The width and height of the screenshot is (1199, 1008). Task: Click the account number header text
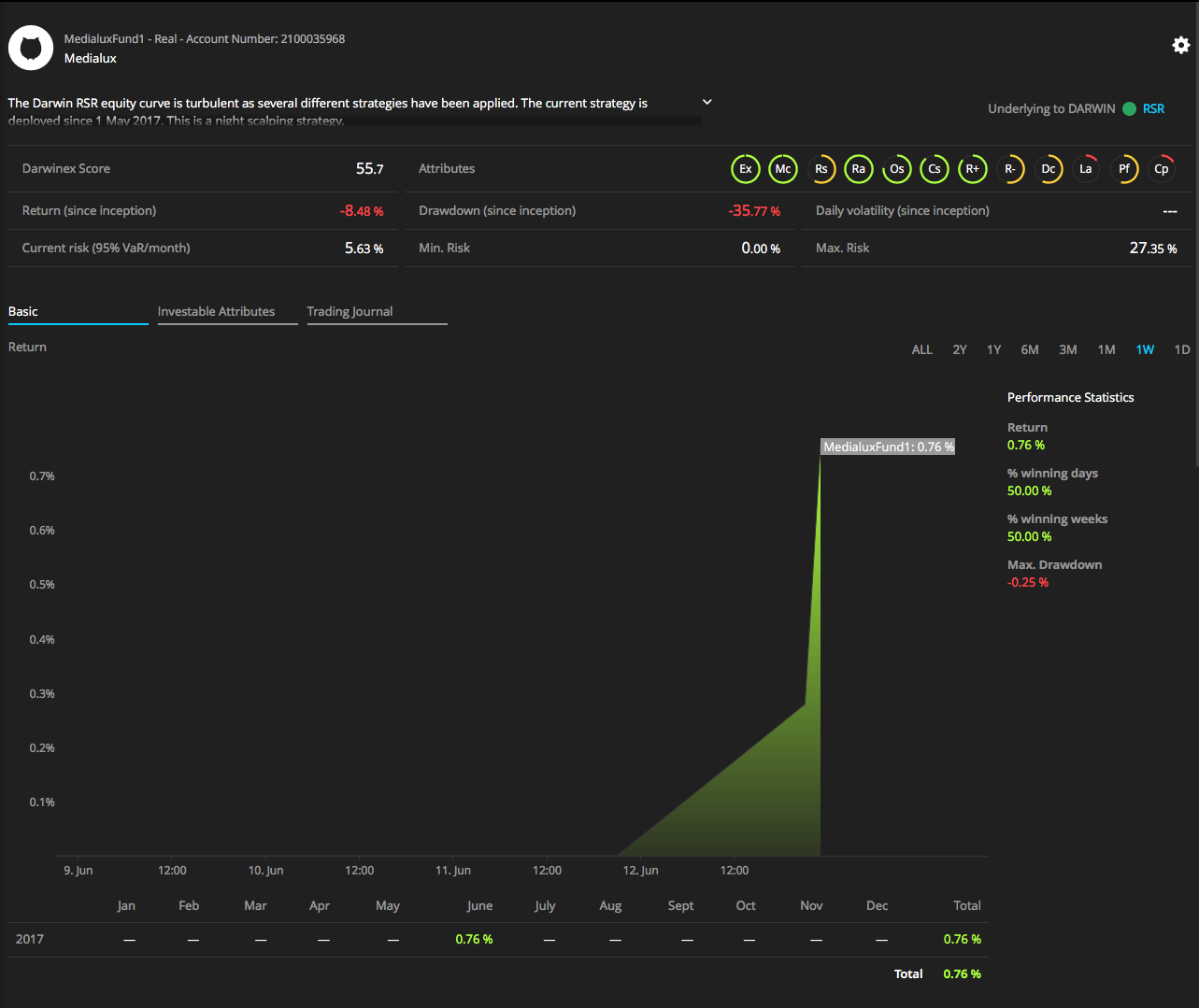[x=205, y=39]
